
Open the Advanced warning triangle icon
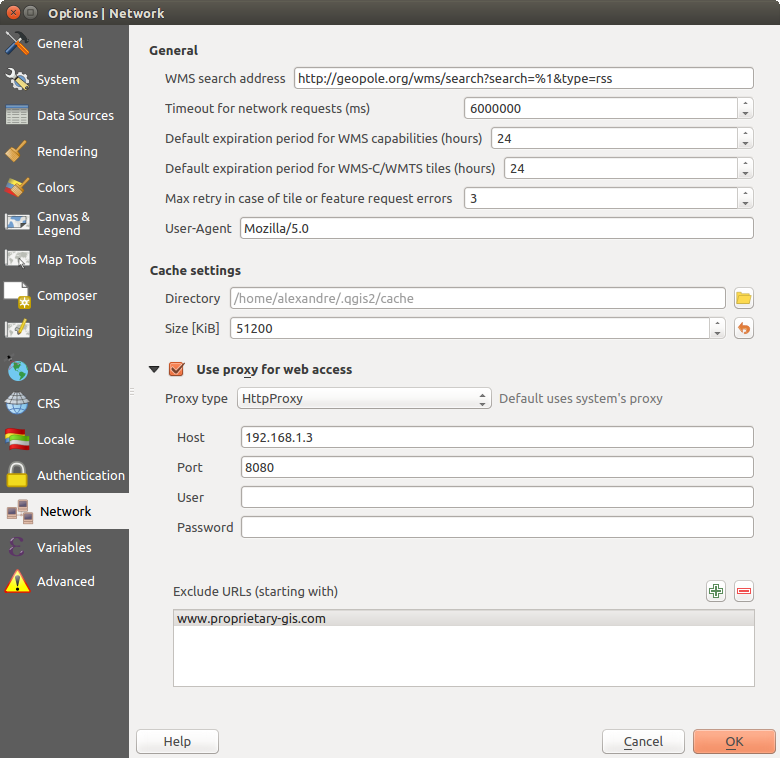click(18, 581)
